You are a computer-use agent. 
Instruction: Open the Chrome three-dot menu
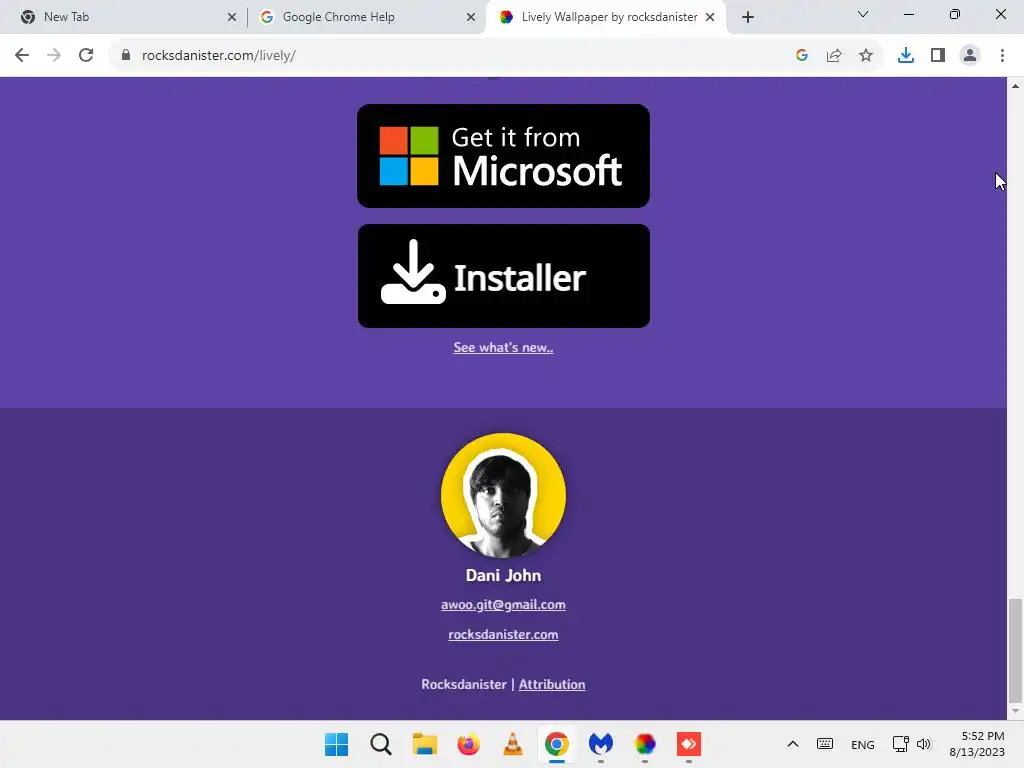pyautogui.click(x=1002, y=56)
